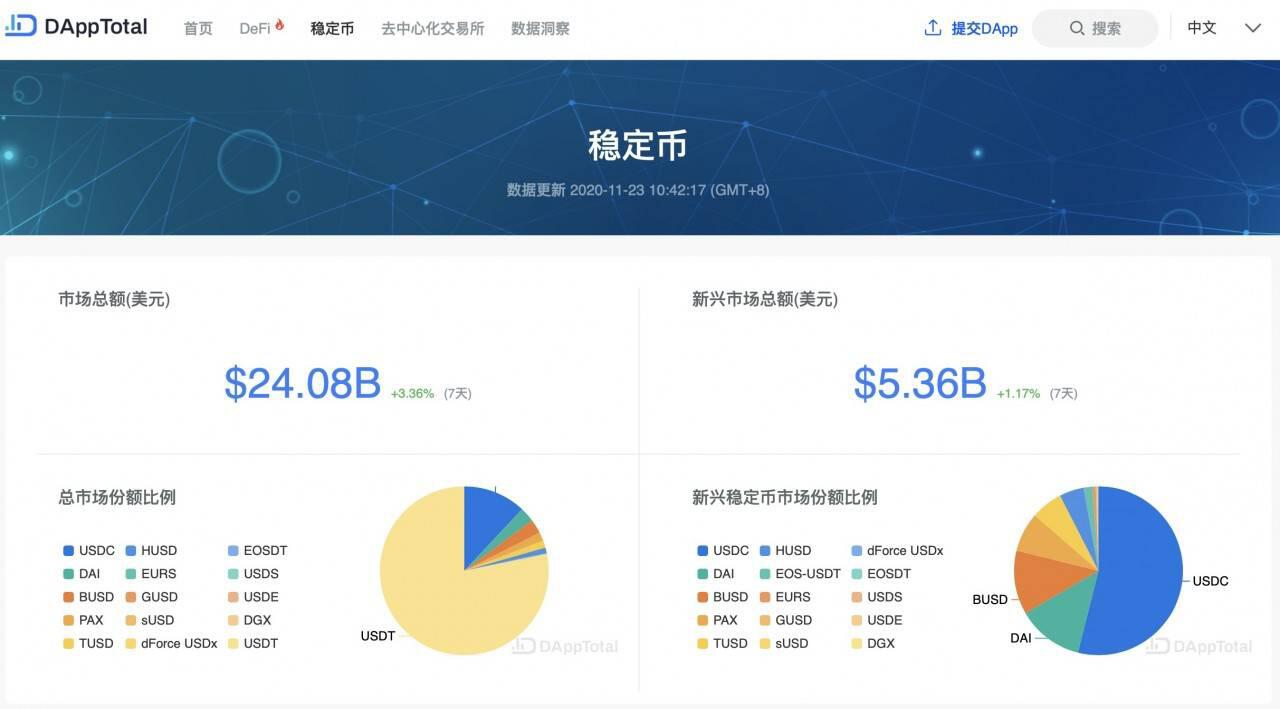The width and height of the screenshot is (1280, 709).
Task: Go to the 首页 menu item
Action: pyautogui.click(x=198, y=28)
